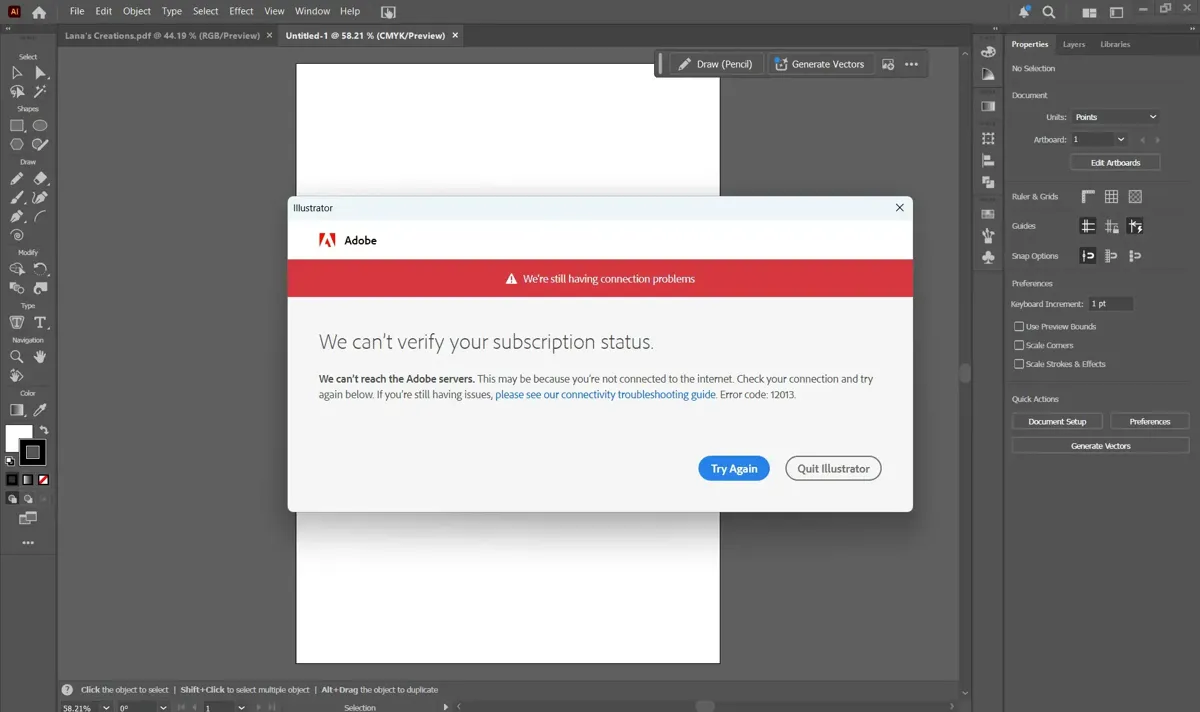Viewport: 1200px width, 712px height.
Task: Open the zoom level dropdown in status bar
Action: pyautogui.click(x=106, y=707)
